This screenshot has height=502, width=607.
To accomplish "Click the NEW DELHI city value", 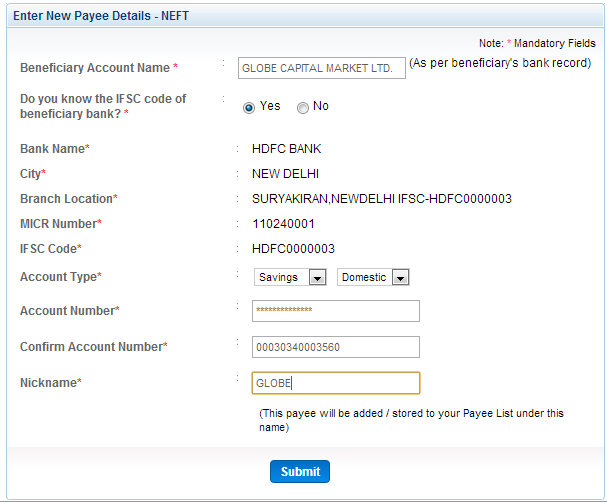I will 285,174.
